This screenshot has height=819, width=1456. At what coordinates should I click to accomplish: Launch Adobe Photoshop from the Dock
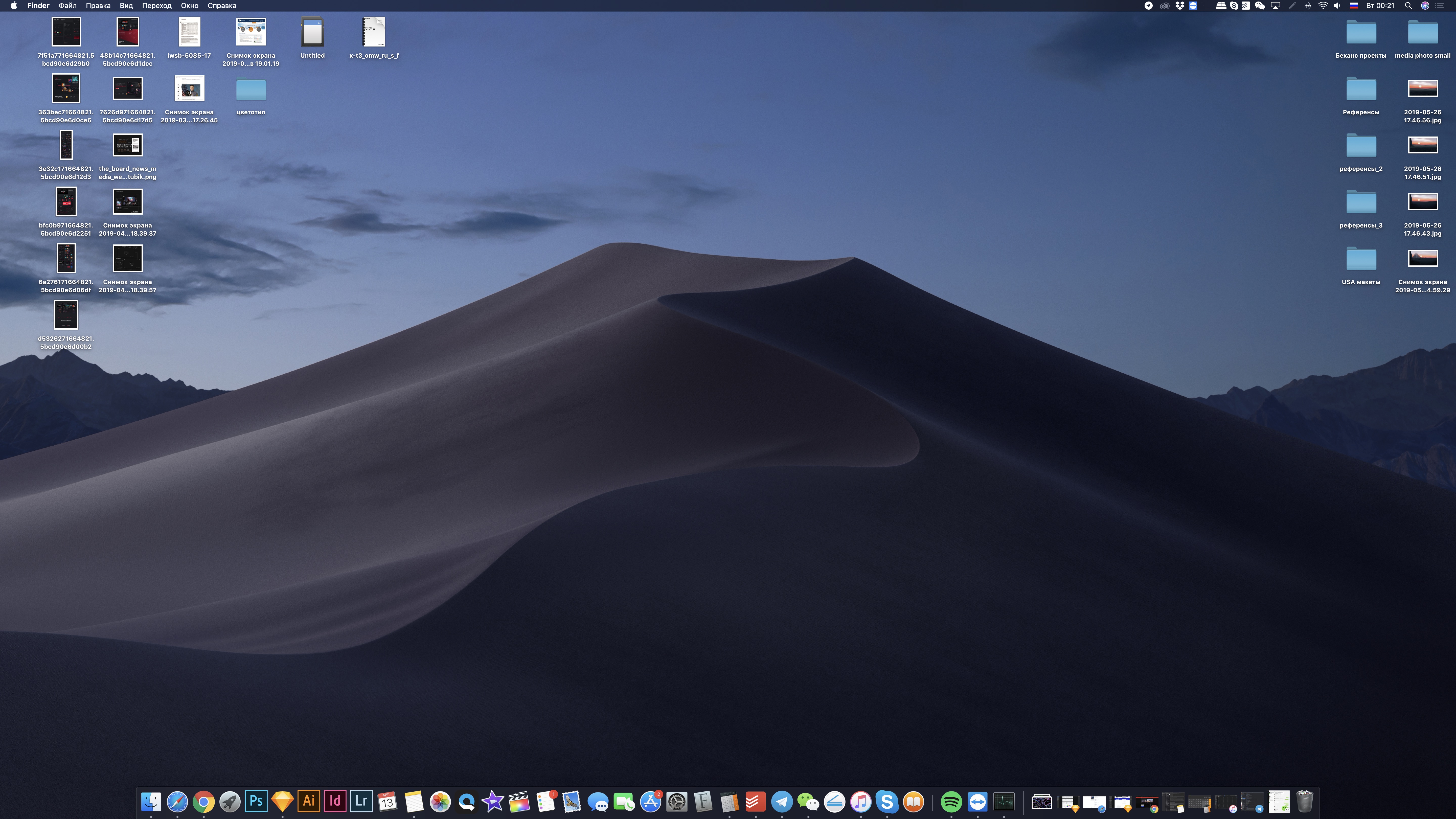click(256, 802)
